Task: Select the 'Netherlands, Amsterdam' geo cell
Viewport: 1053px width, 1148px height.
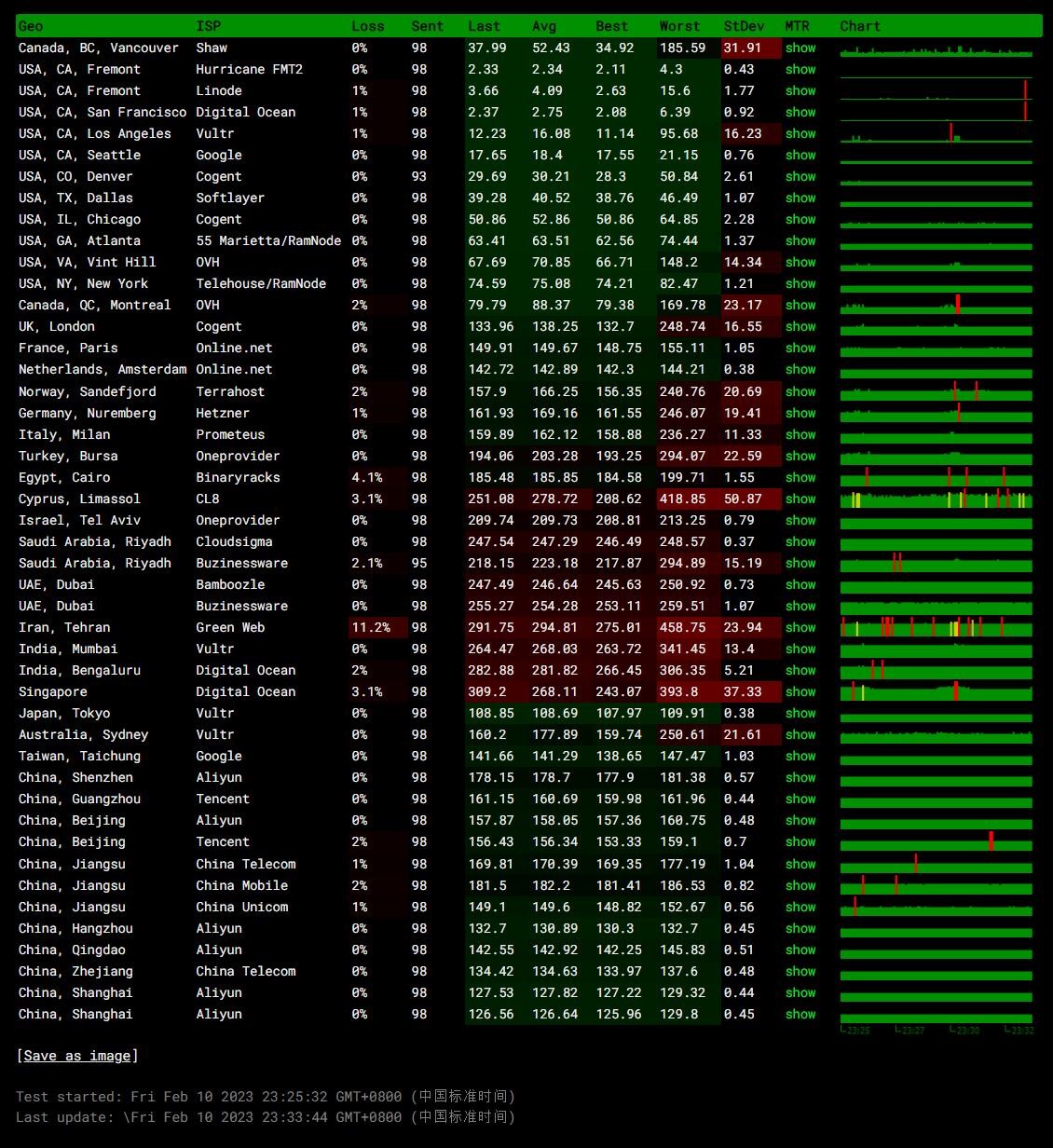Action: 103,369
